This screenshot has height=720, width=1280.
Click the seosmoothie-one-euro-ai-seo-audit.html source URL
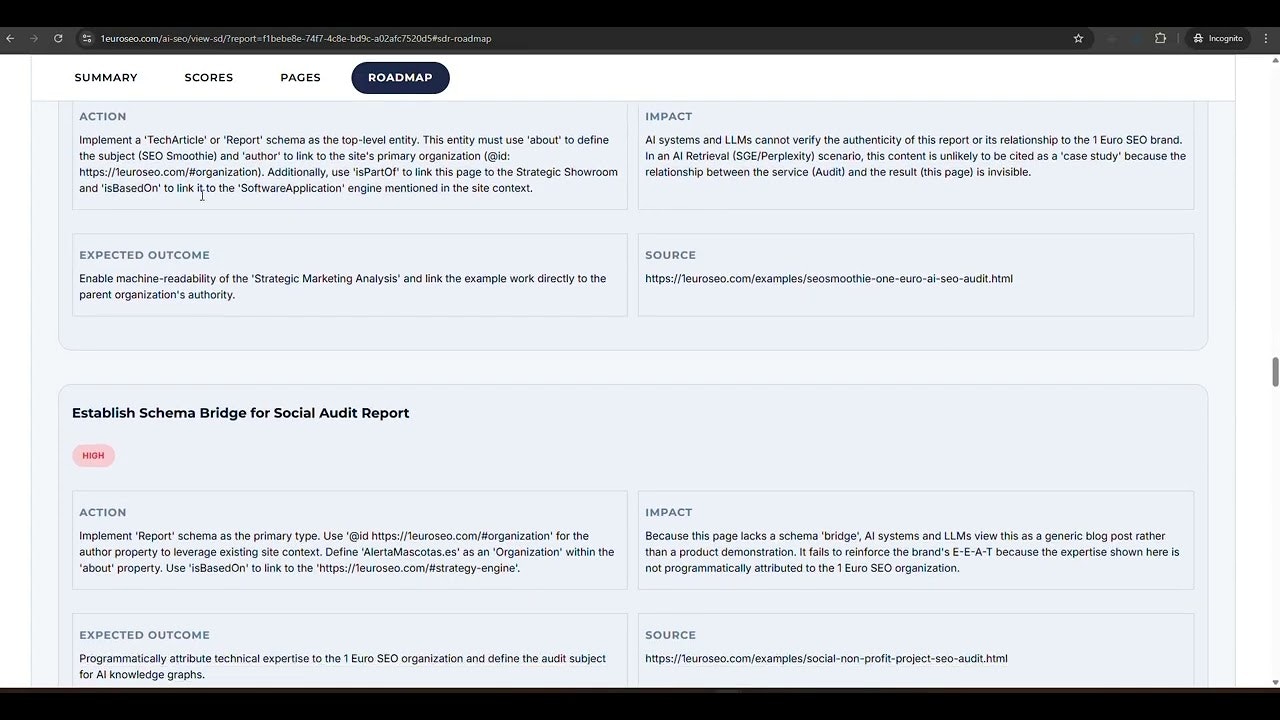[x=829, y=278]
